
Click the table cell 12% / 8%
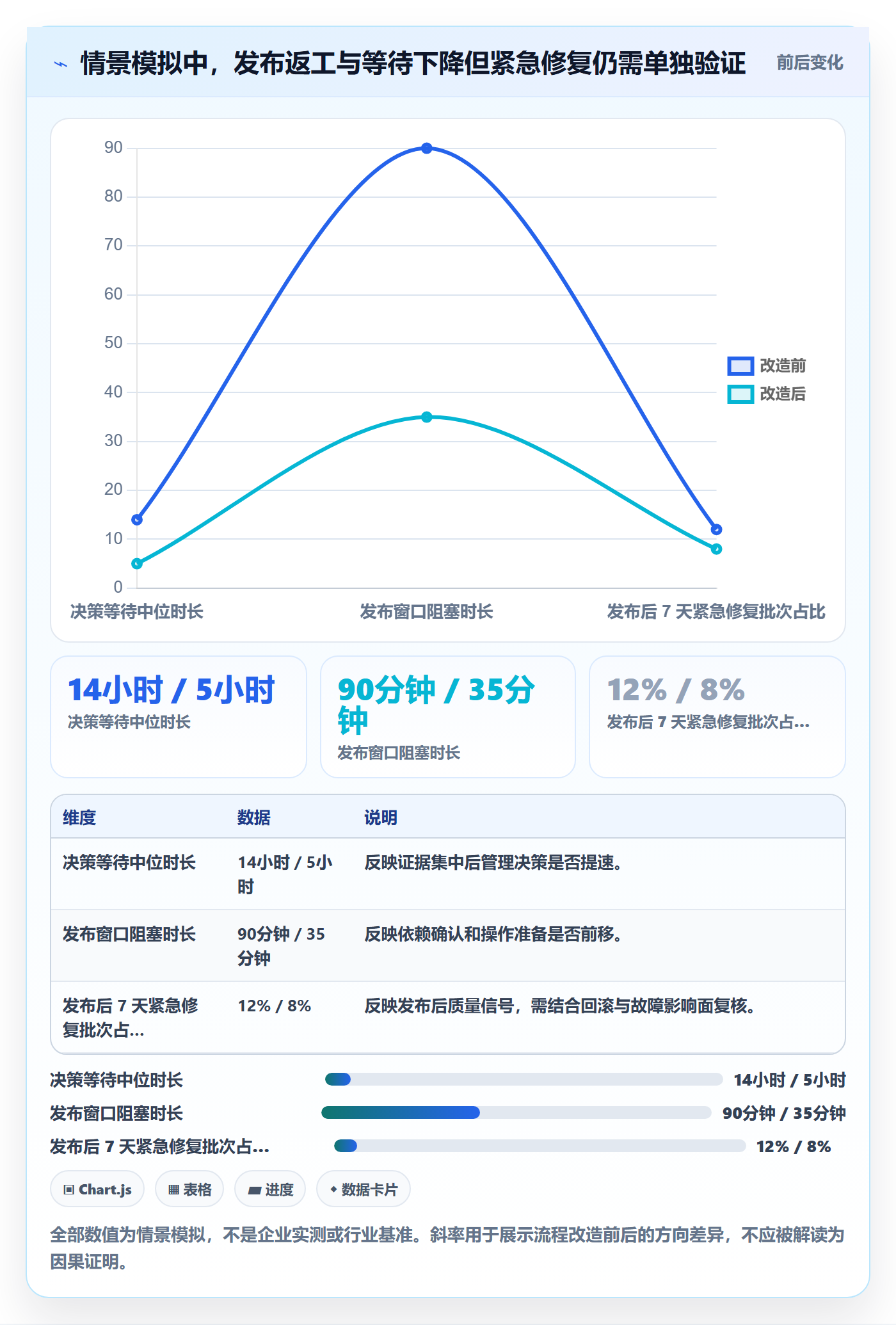275,1006
